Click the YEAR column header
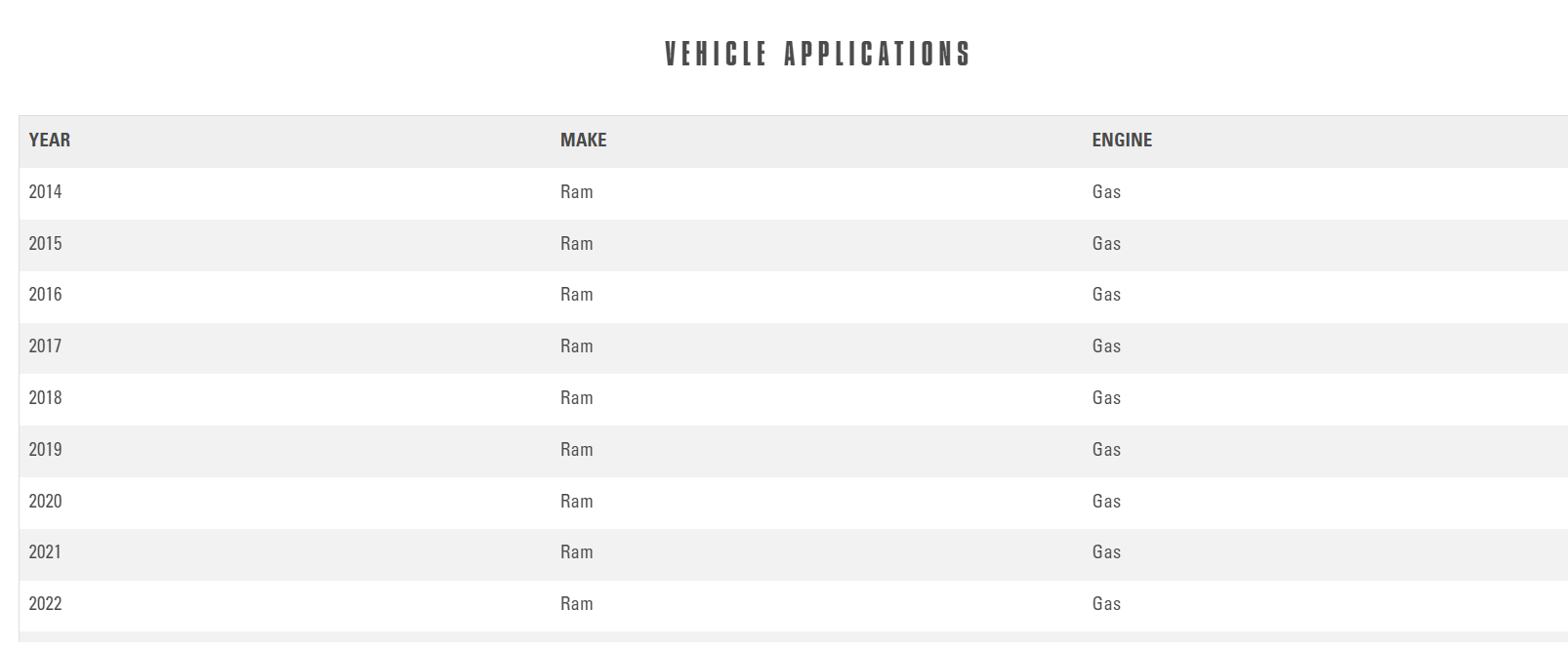1568x651 pixels. [50, 141]
